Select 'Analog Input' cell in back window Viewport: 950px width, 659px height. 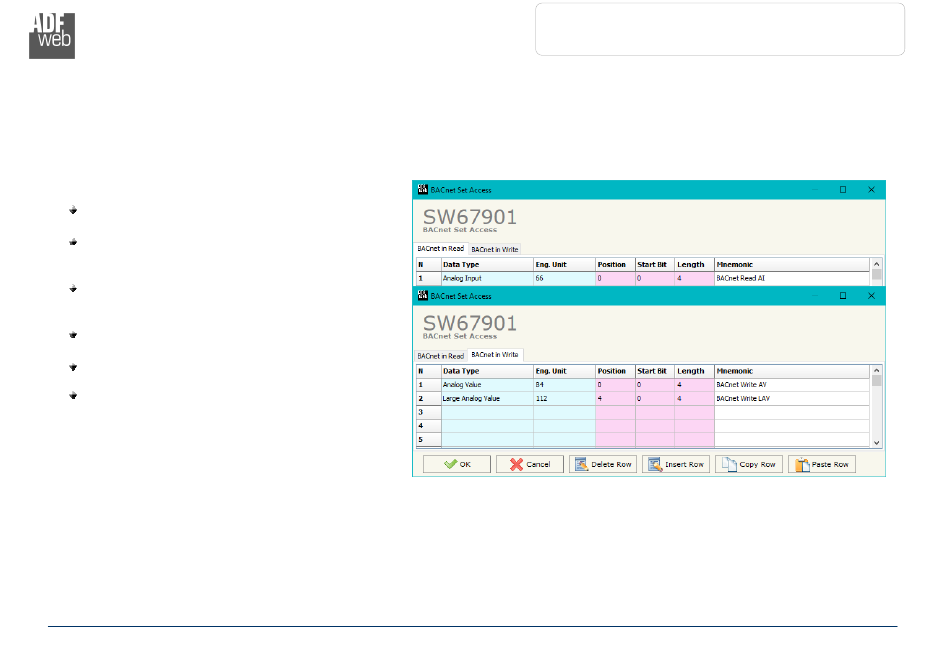(487, 279)
